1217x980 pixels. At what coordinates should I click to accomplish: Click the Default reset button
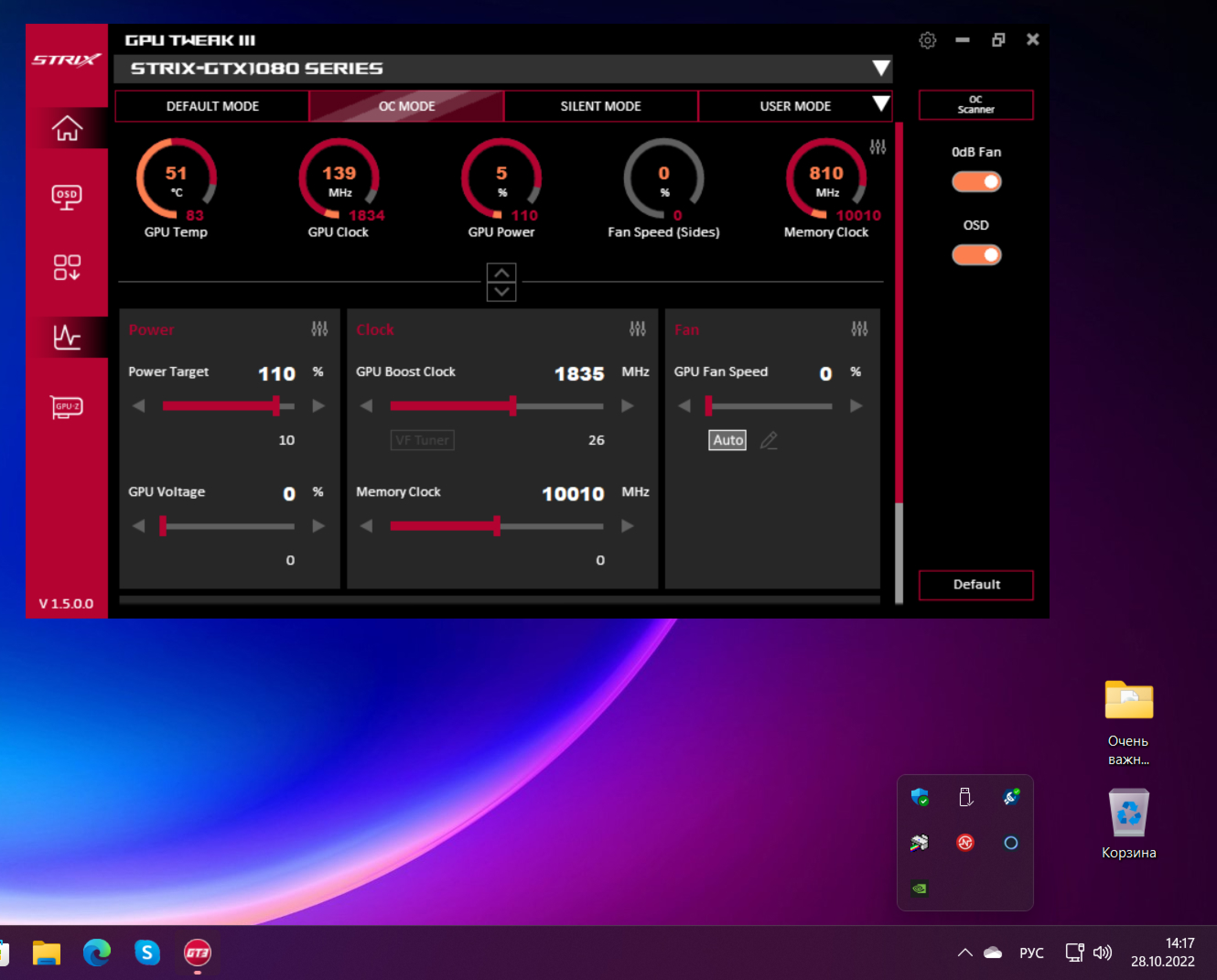coord(976,585)
